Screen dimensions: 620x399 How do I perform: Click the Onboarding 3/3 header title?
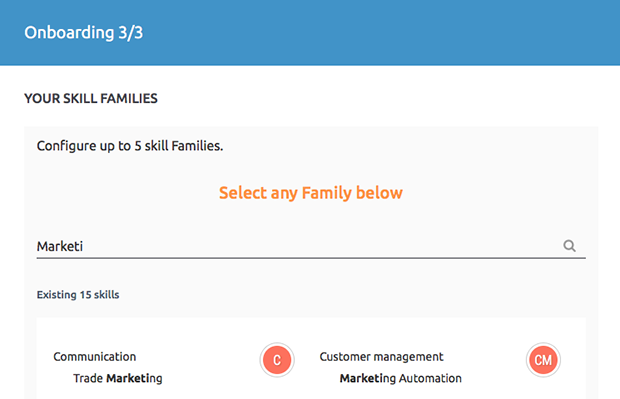coord(83,32)
